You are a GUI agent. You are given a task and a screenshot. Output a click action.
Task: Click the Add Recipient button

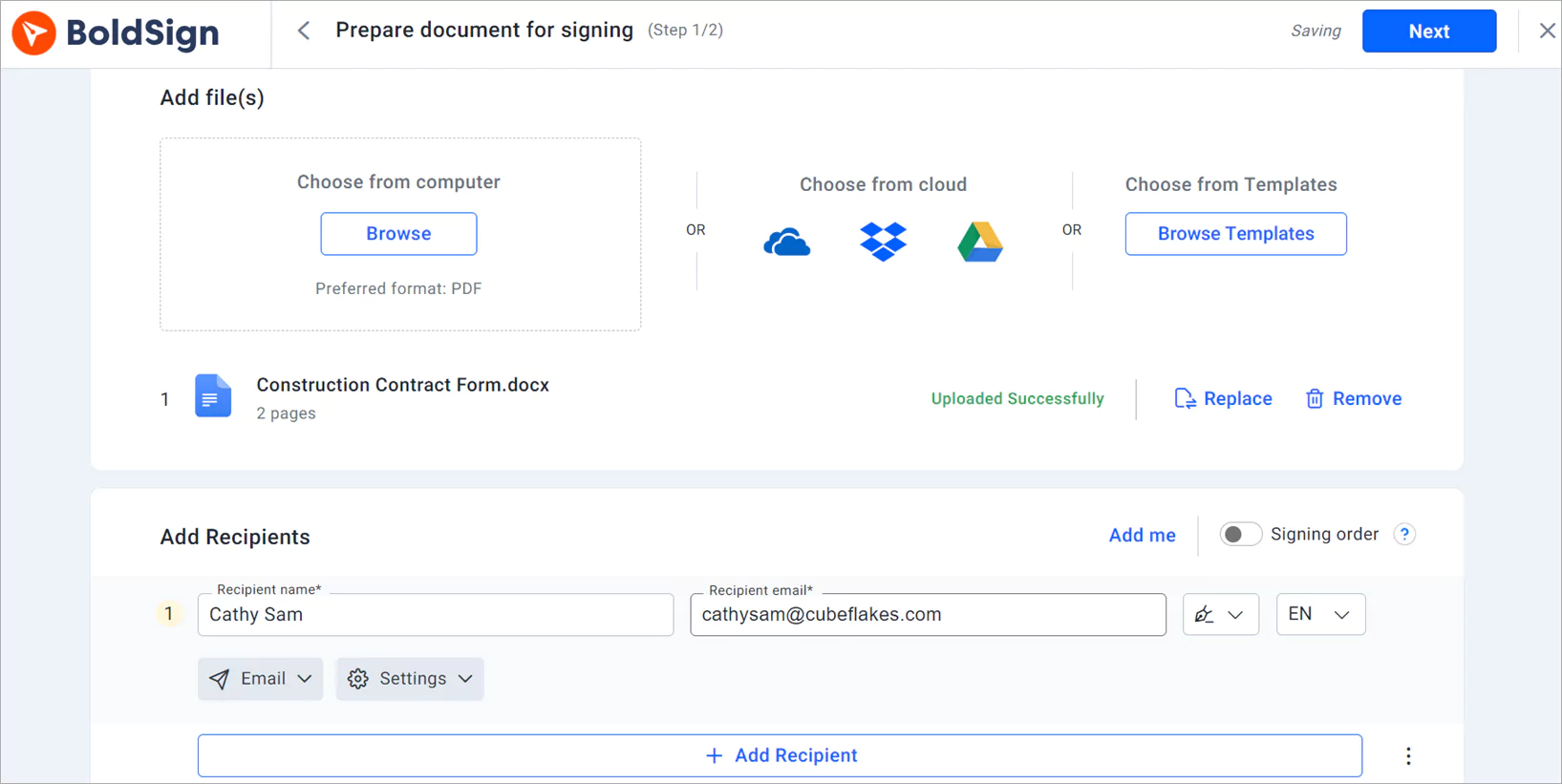pyautogui.click(x=780, y=755)
